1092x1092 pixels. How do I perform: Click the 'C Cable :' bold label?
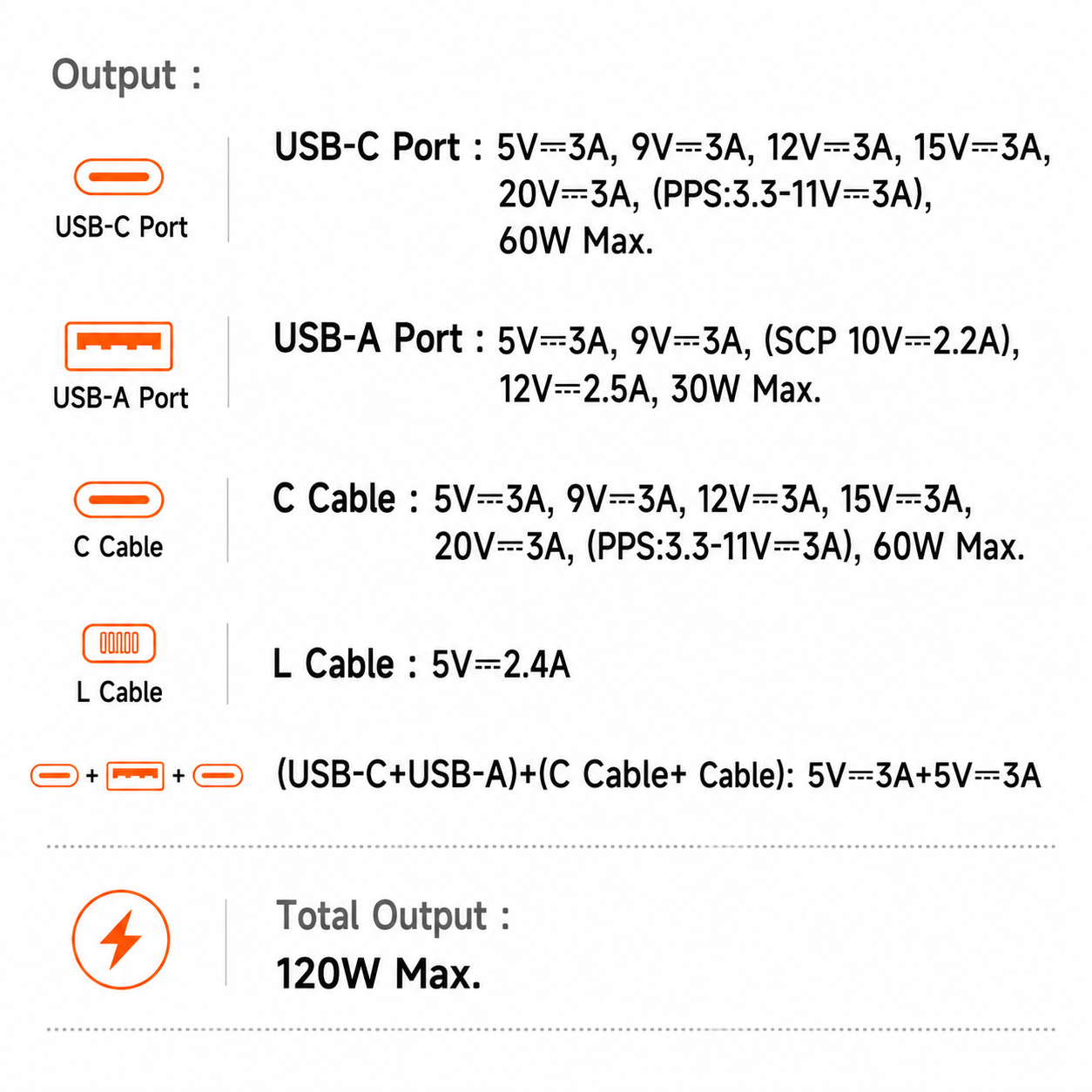pos(345,499)
